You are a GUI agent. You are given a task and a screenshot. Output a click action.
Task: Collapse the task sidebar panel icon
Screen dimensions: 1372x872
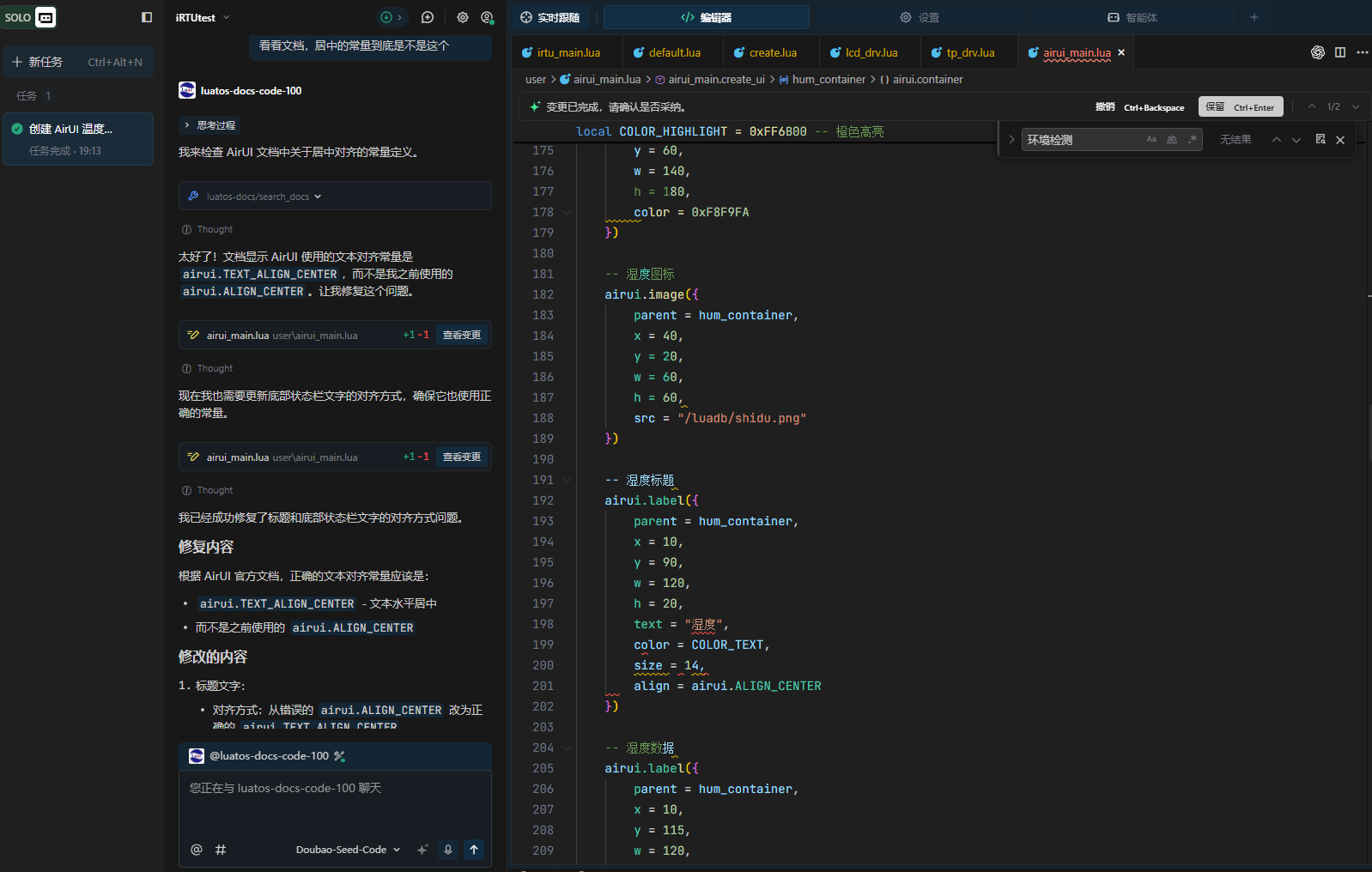[x=147, y=17]
